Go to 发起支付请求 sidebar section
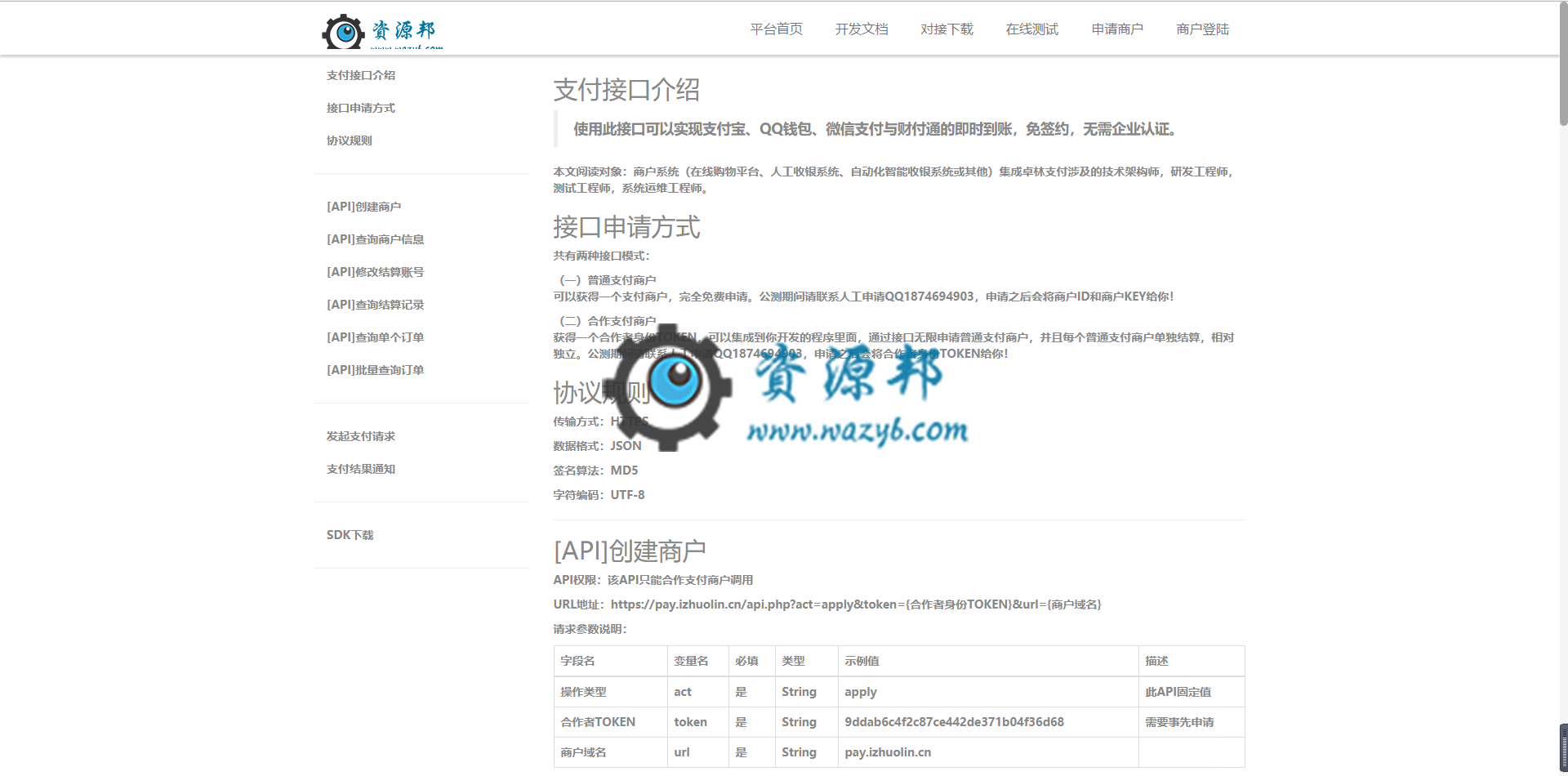1568x776 pixels. (x=361, y=436)
